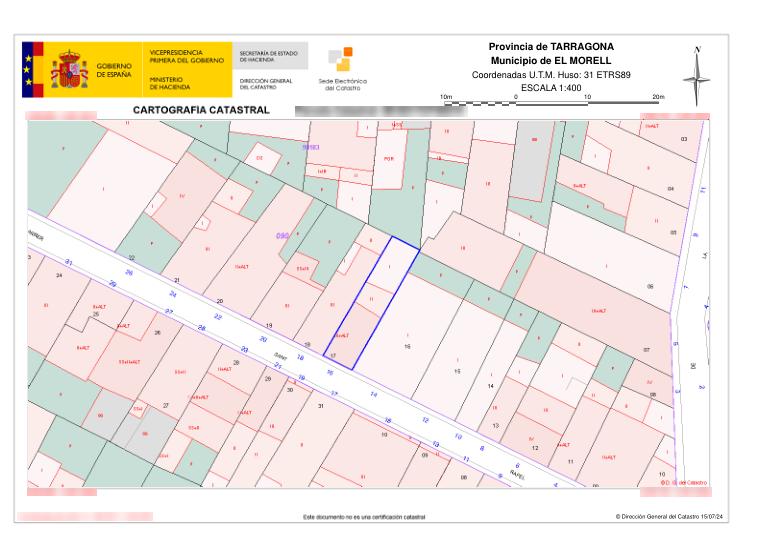
Task: Click the Ministerio de Hacienda label
Action: (x=175, y=83)
